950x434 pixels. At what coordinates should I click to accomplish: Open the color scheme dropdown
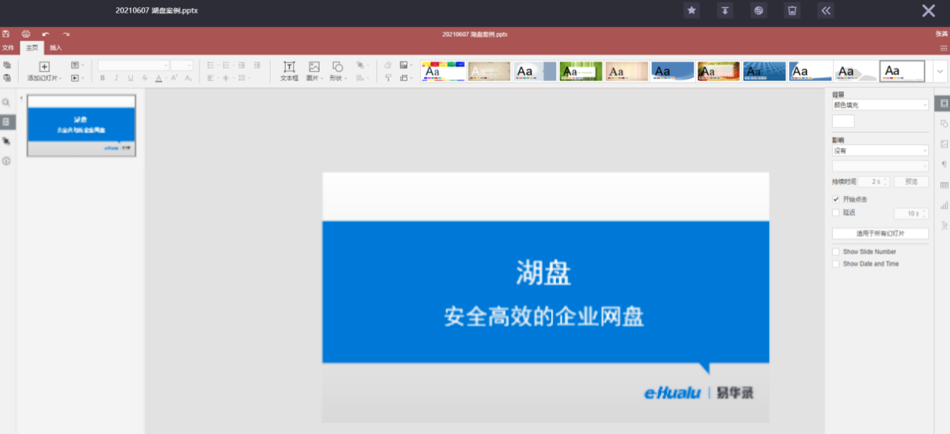pyautogui.click(x=406, y=65)
